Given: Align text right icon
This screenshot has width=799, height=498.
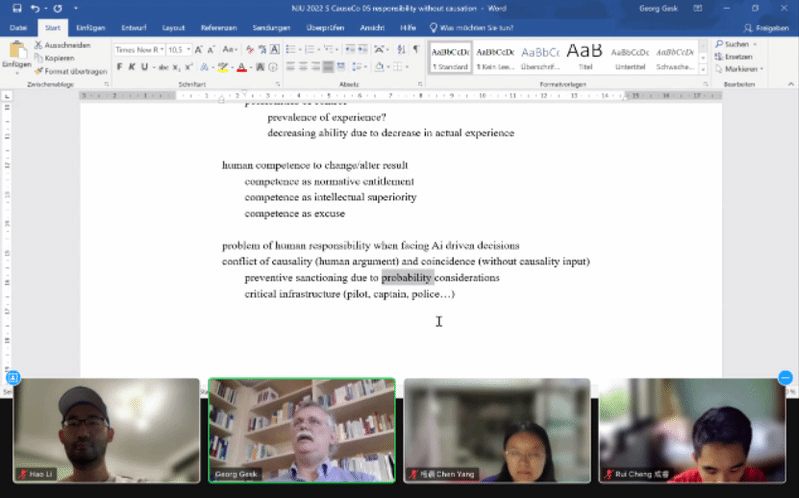Looking at the screenshot, I should tap(315, 67).
